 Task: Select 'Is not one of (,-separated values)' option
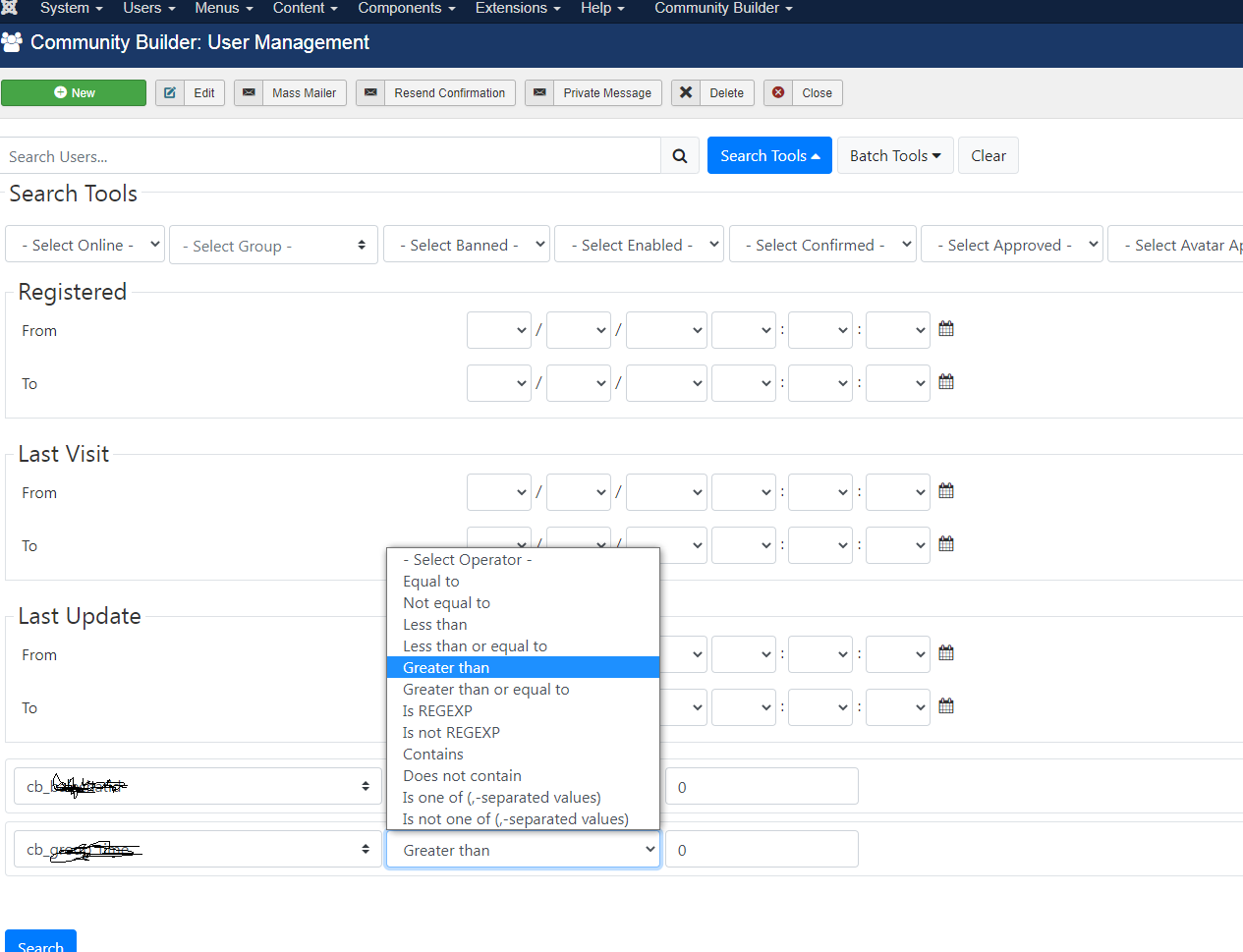pos(523,819)
